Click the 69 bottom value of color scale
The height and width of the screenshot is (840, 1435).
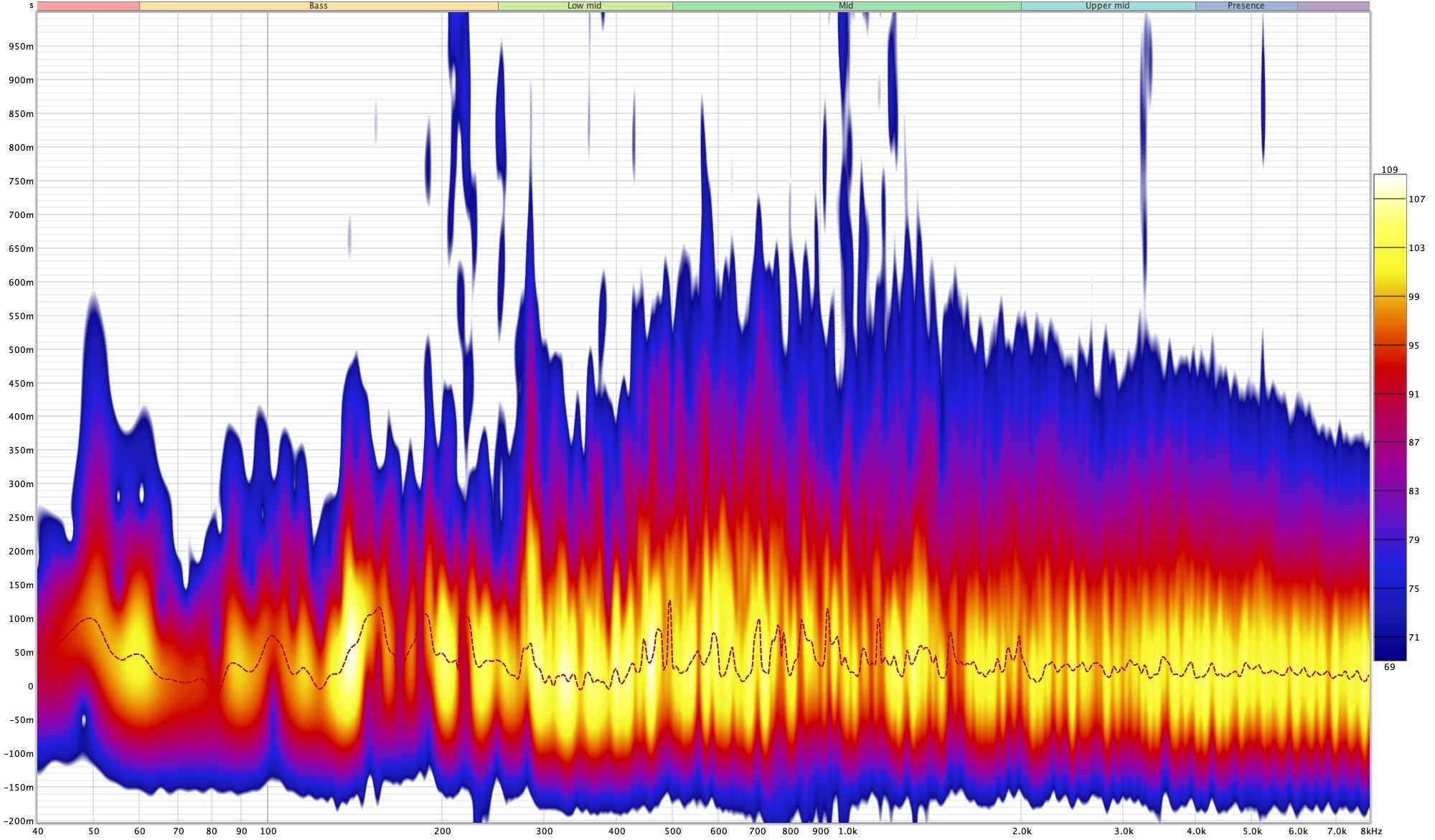pos(1389,667)
